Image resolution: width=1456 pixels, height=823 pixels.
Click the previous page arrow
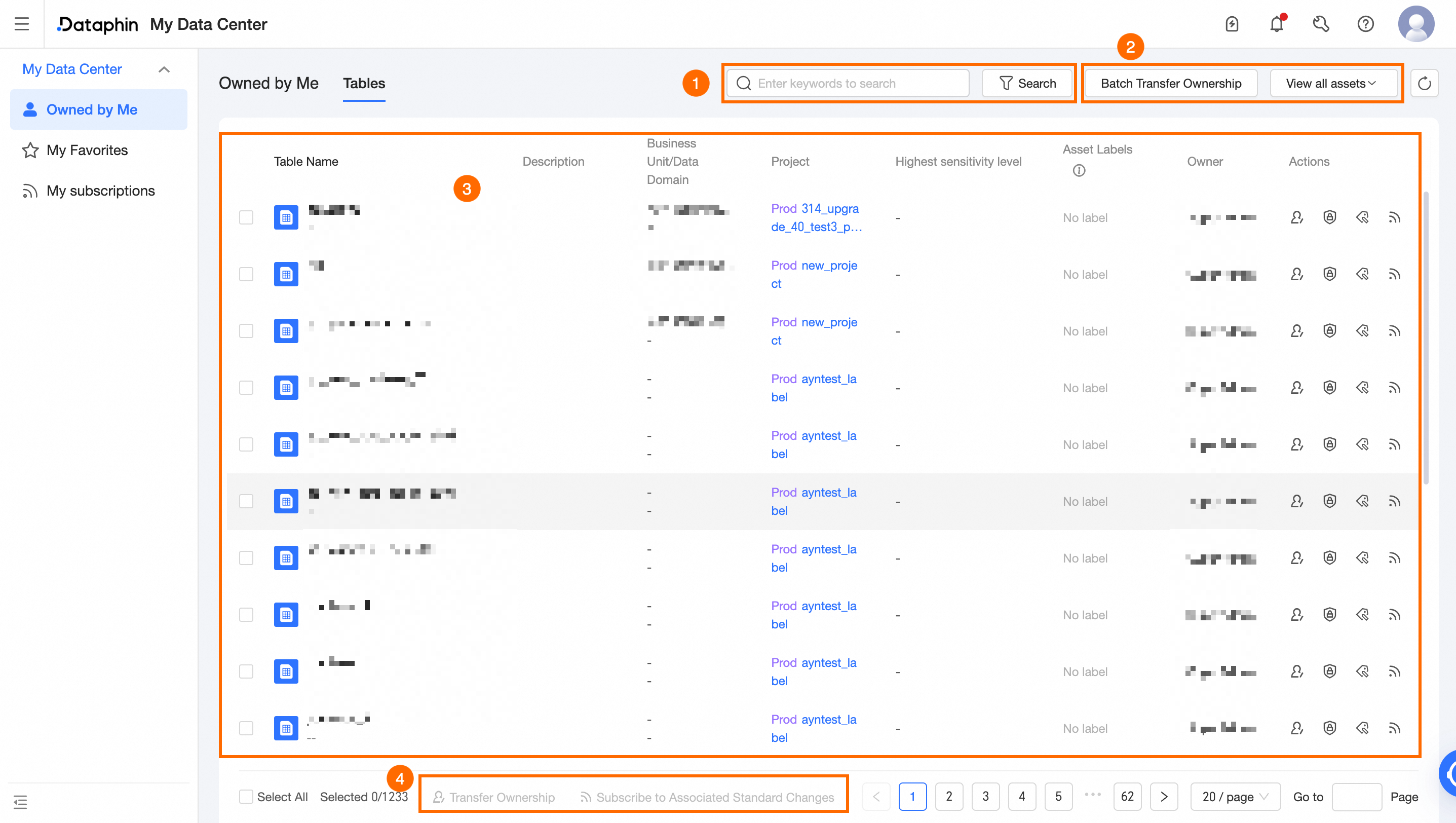click(876, 797)
